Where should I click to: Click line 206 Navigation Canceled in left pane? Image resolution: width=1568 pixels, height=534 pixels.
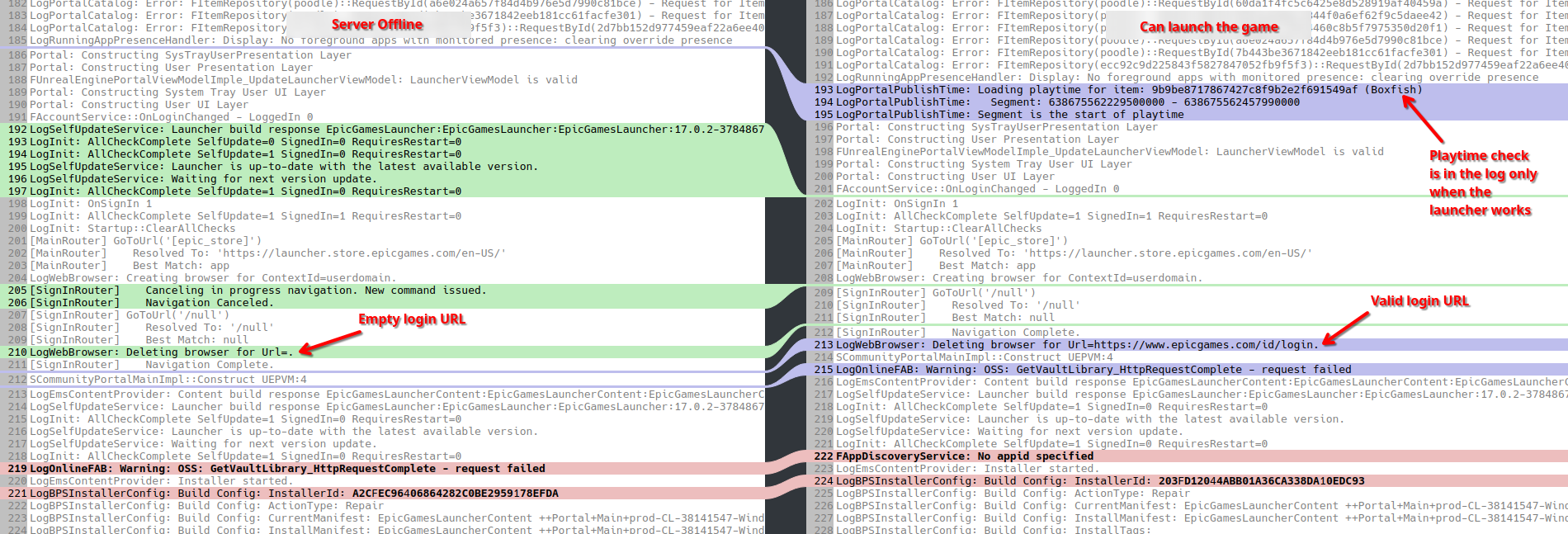tap(152, 303)
